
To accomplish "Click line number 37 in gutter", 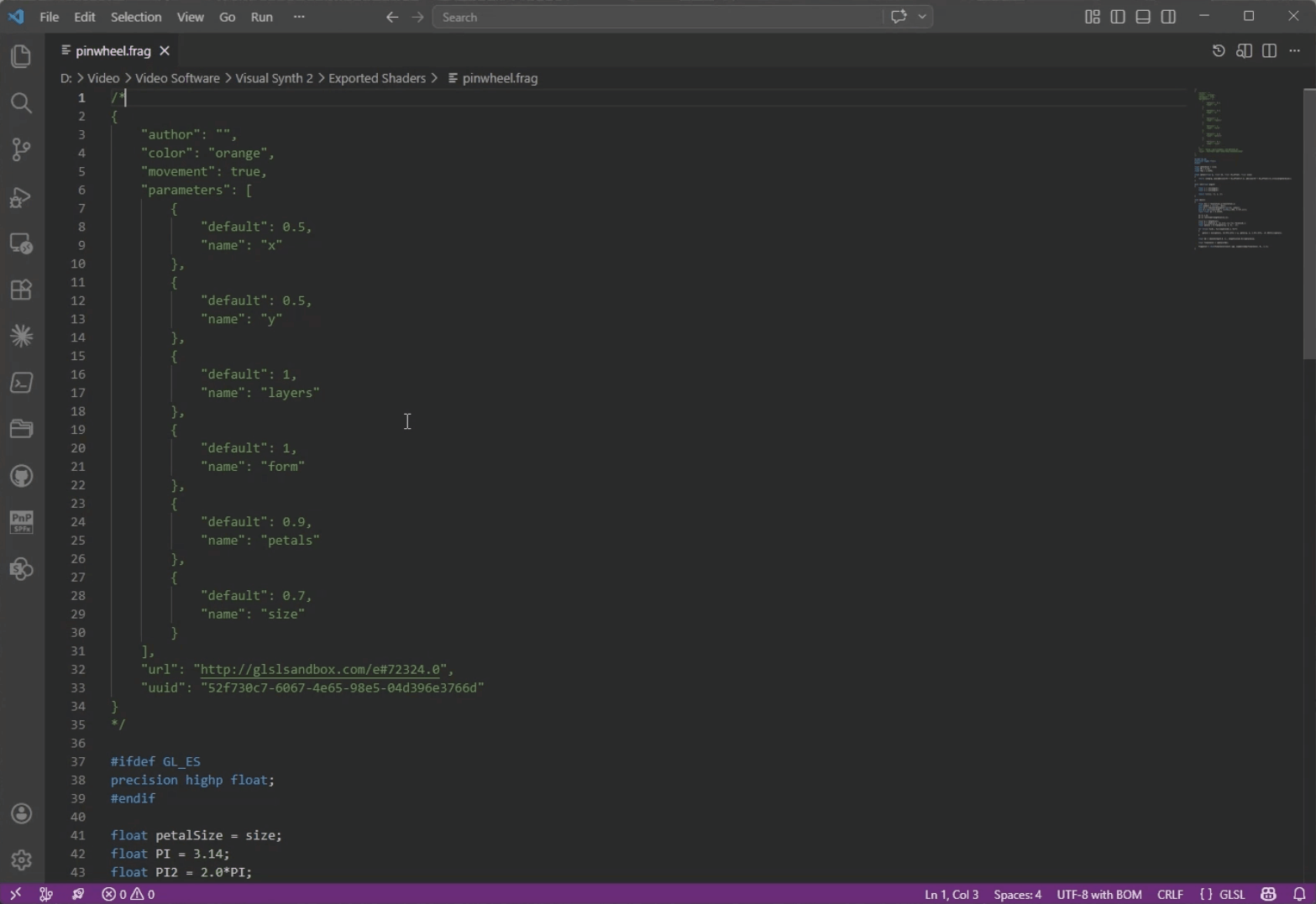I will 77,762.
